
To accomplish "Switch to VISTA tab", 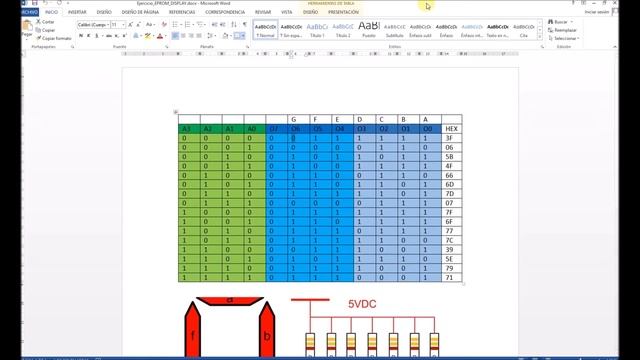I will [x=287, y=12].
